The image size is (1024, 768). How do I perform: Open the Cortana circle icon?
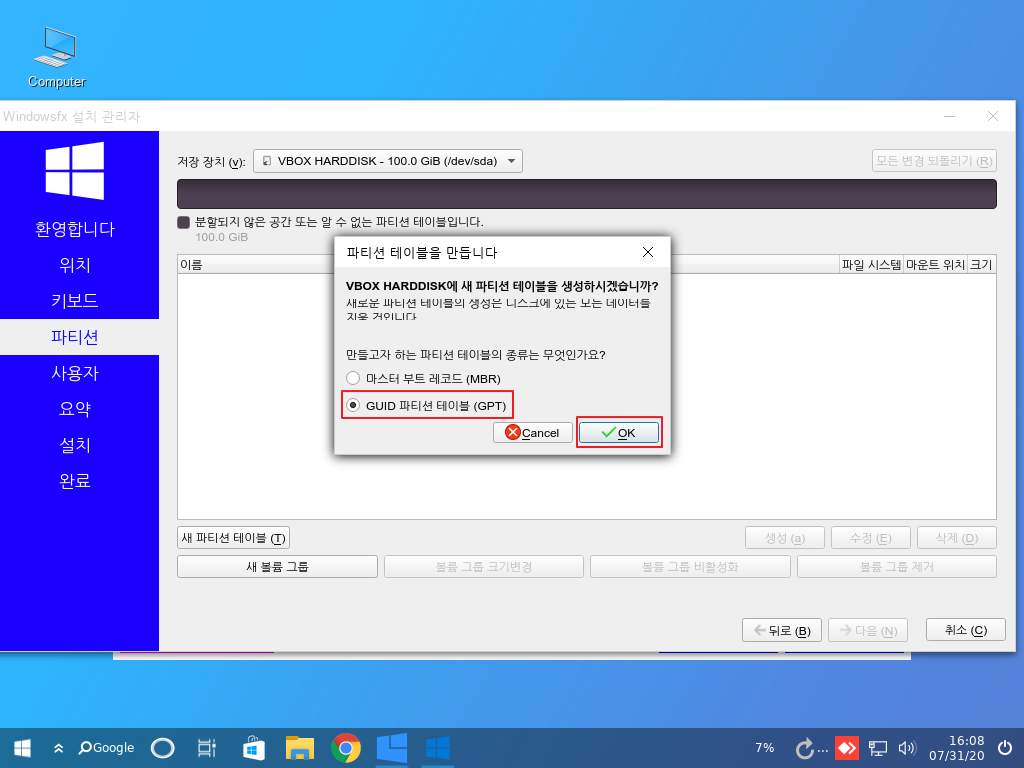163,748
